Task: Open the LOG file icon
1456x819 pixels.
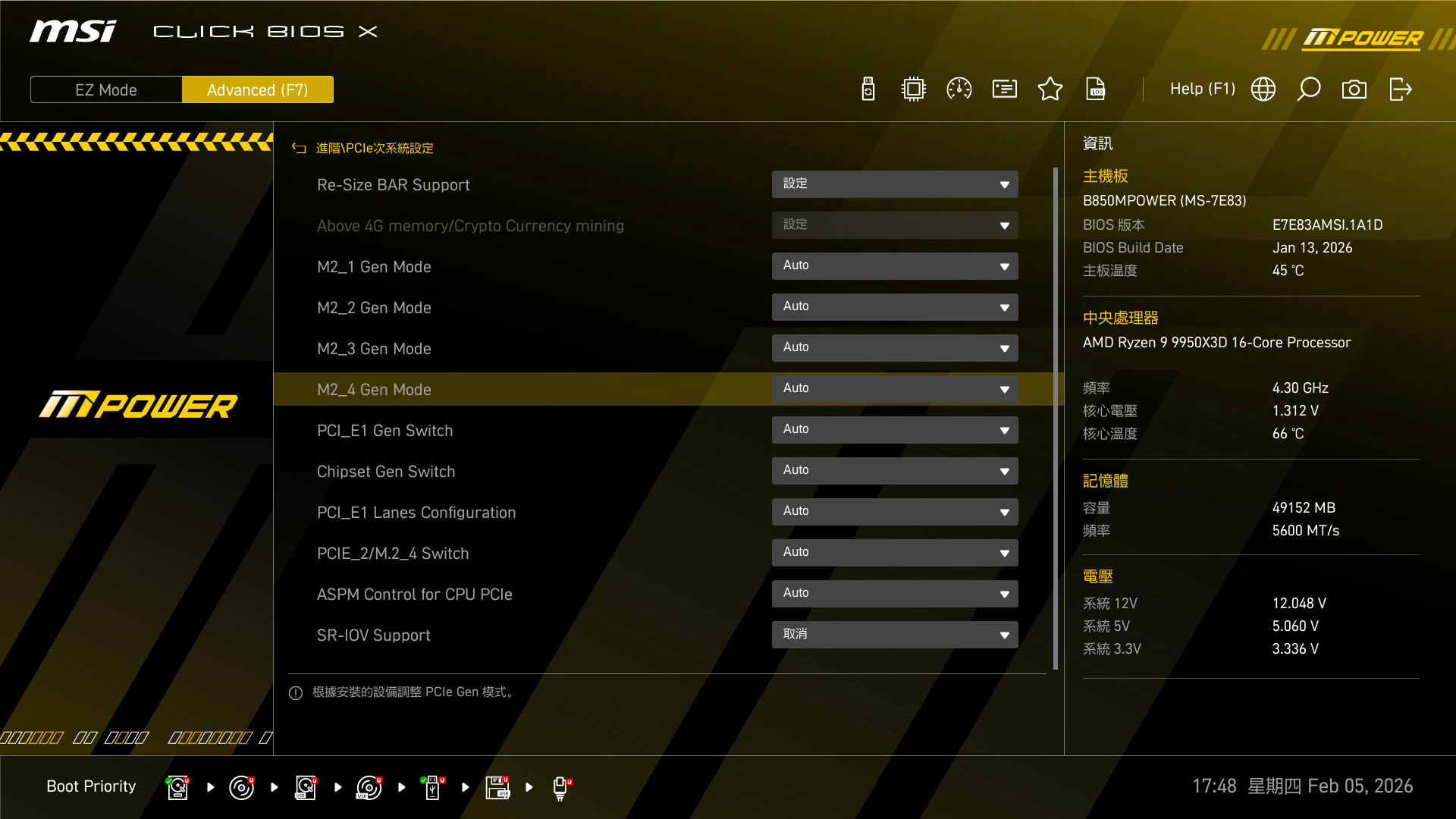Action: [1096, 89]
